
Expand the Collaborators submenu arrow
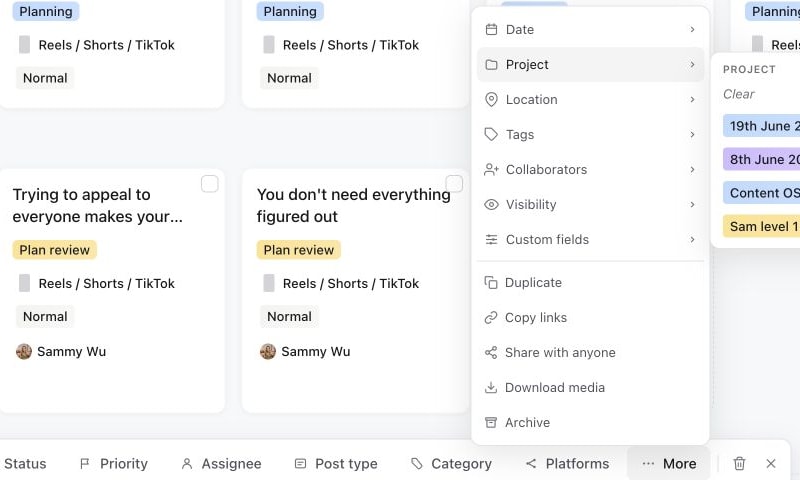692,169
